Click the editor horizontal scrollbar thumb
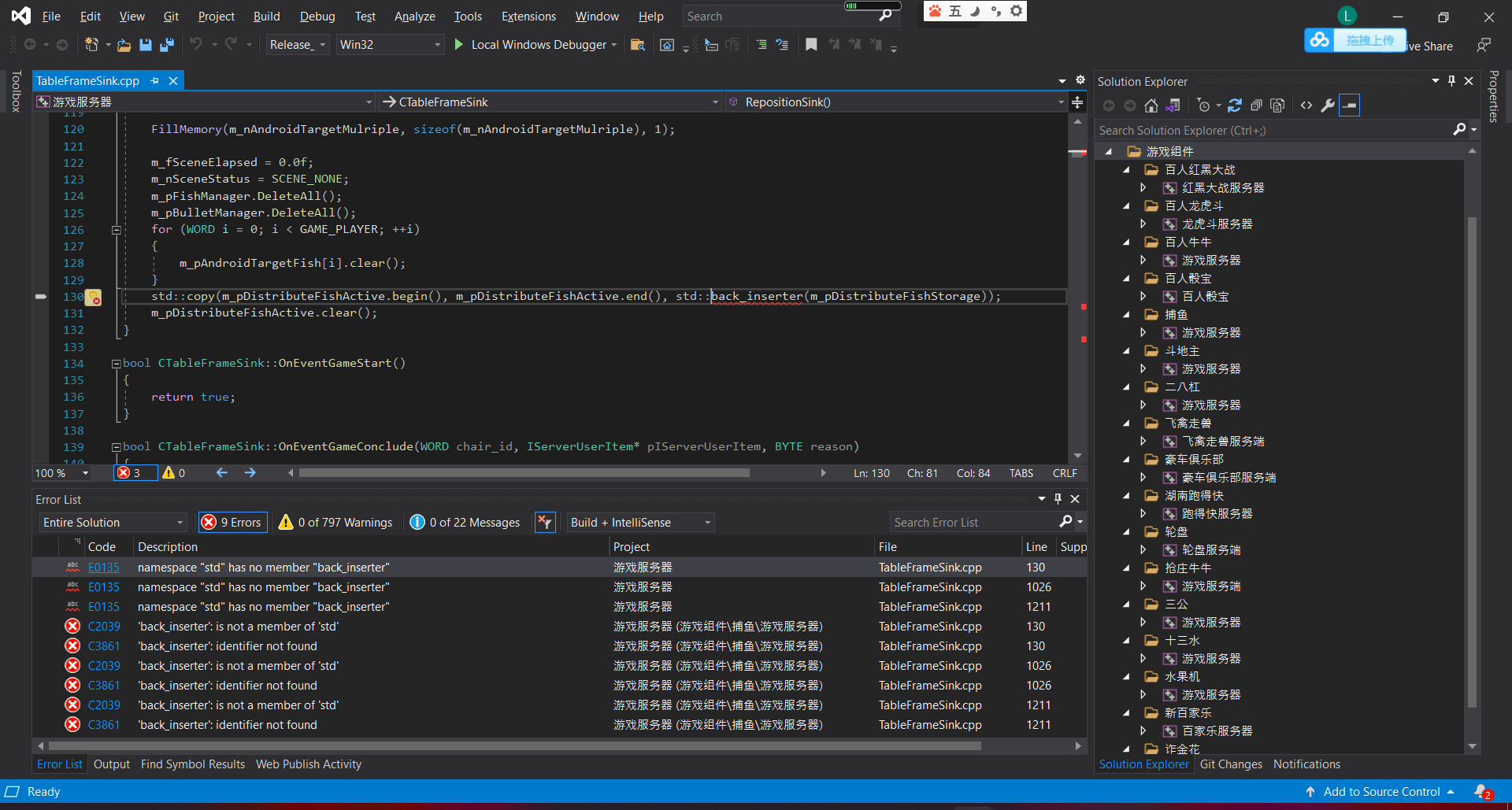Screen dimensions: 1512x810 tap(524, 473)
